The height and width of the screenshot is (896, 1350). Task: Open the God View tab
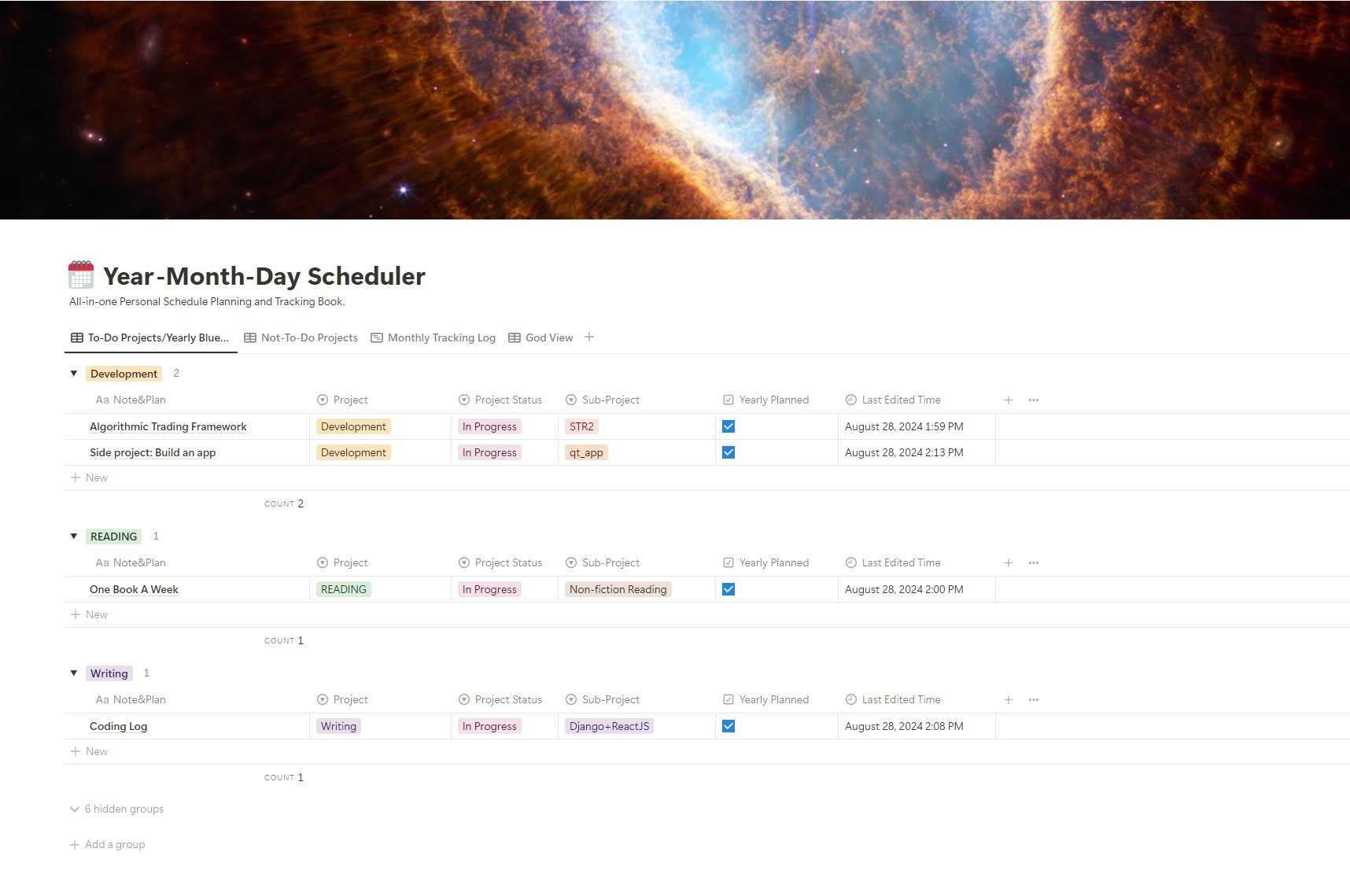(x=548, y=337)
